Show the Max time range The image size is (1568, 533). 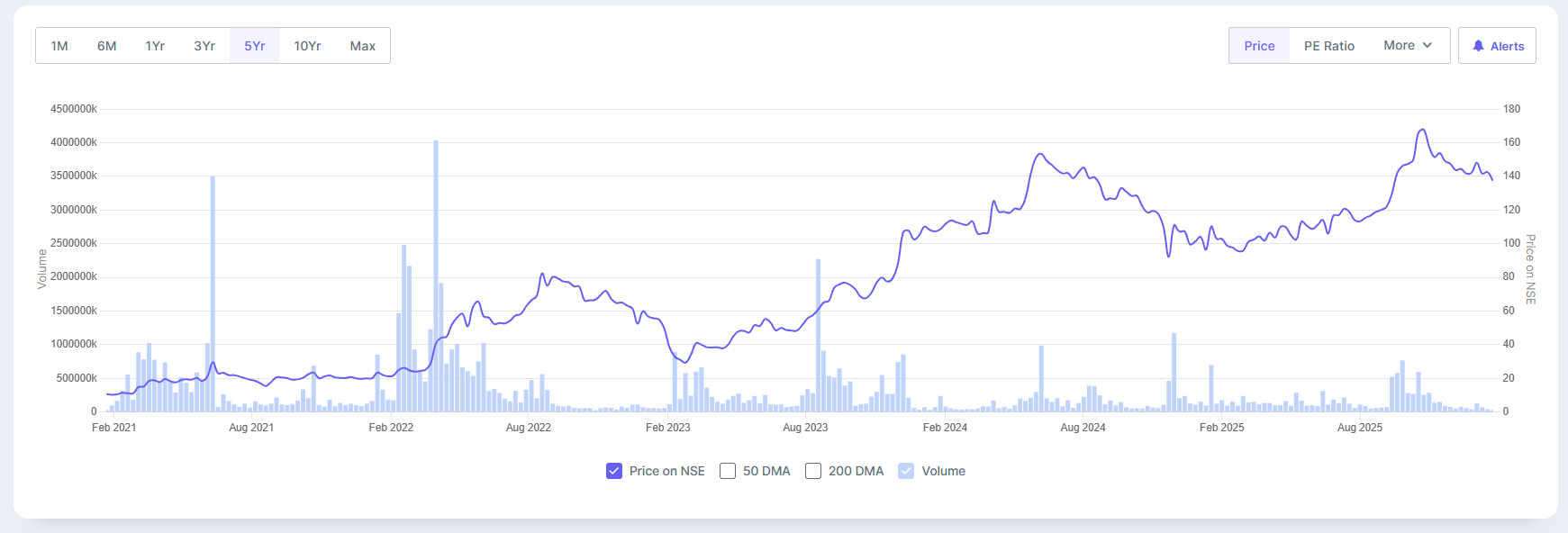point(363,46)
